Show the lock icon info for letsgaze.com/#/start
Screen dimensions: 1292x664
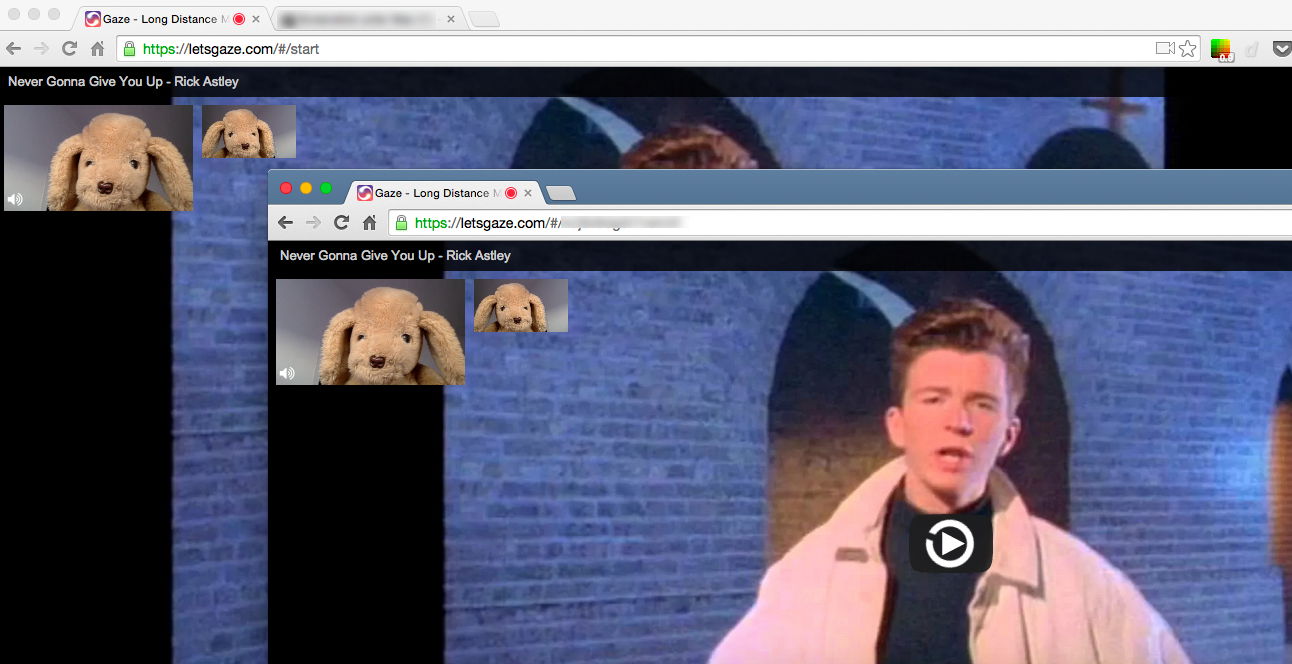[x=129, y=48]
